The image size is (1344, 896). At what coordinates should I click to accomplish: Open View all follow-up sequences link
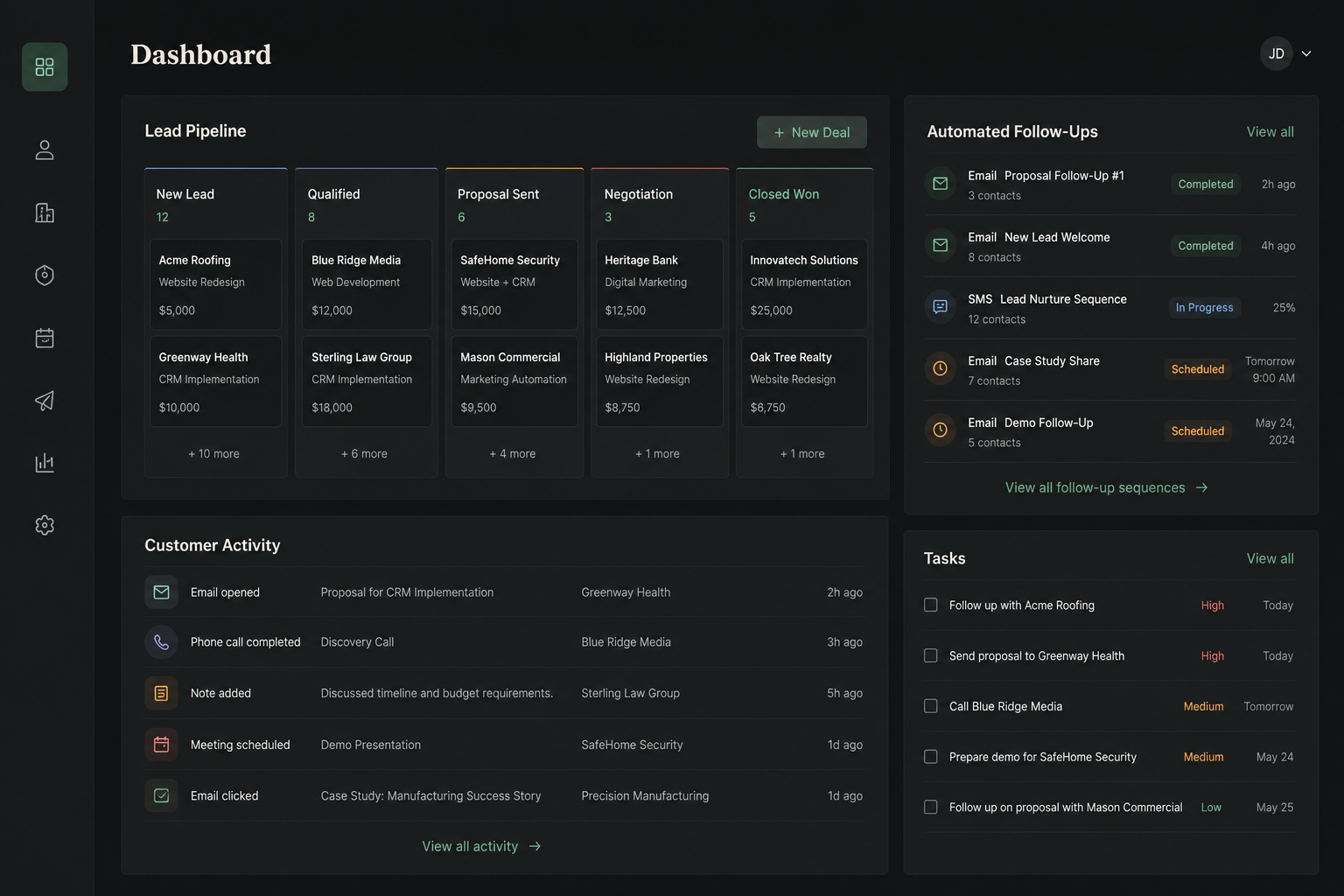1106,487
